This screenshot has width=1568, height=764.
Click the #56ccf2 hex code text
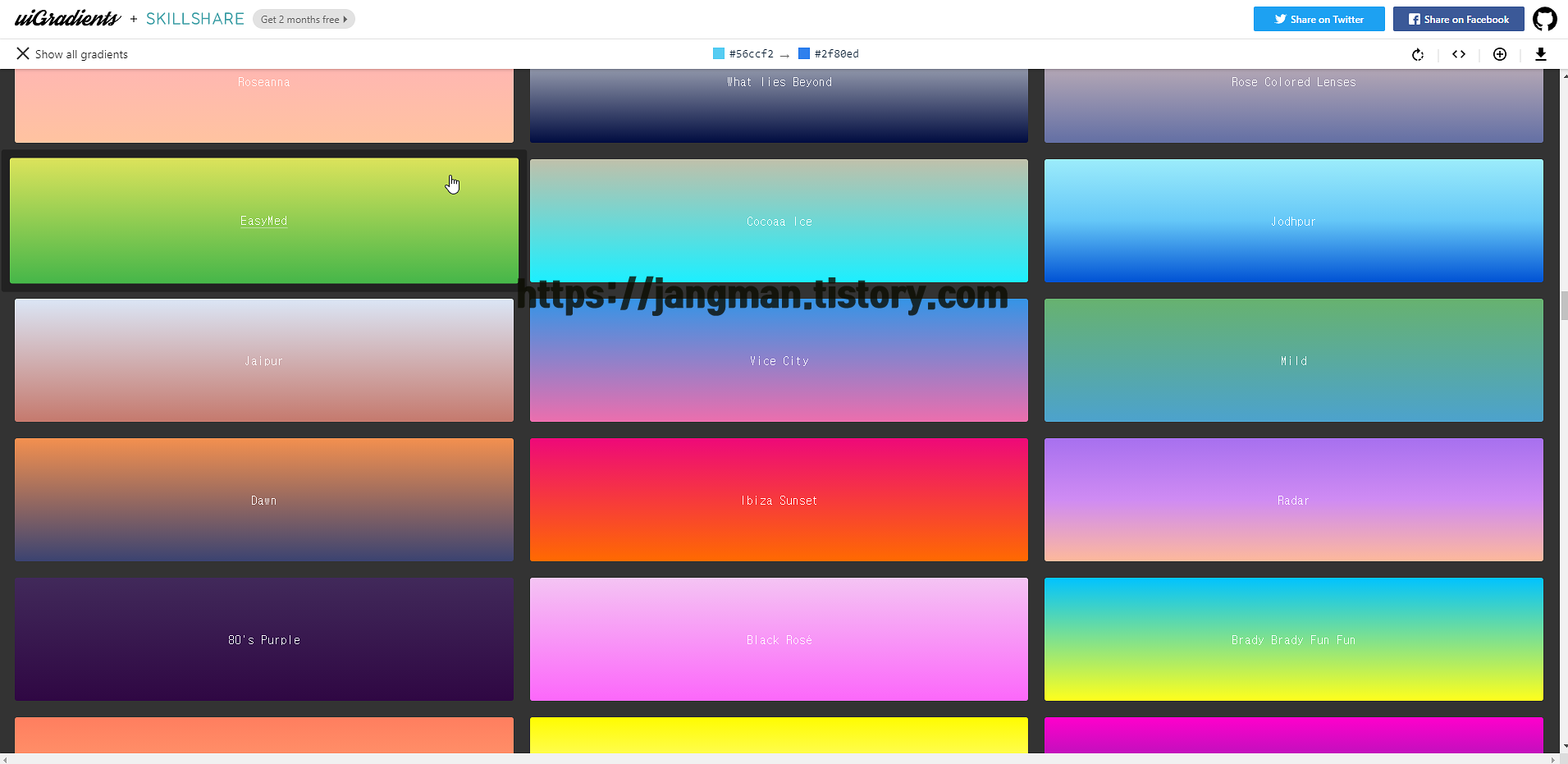(x=752, y=54)
